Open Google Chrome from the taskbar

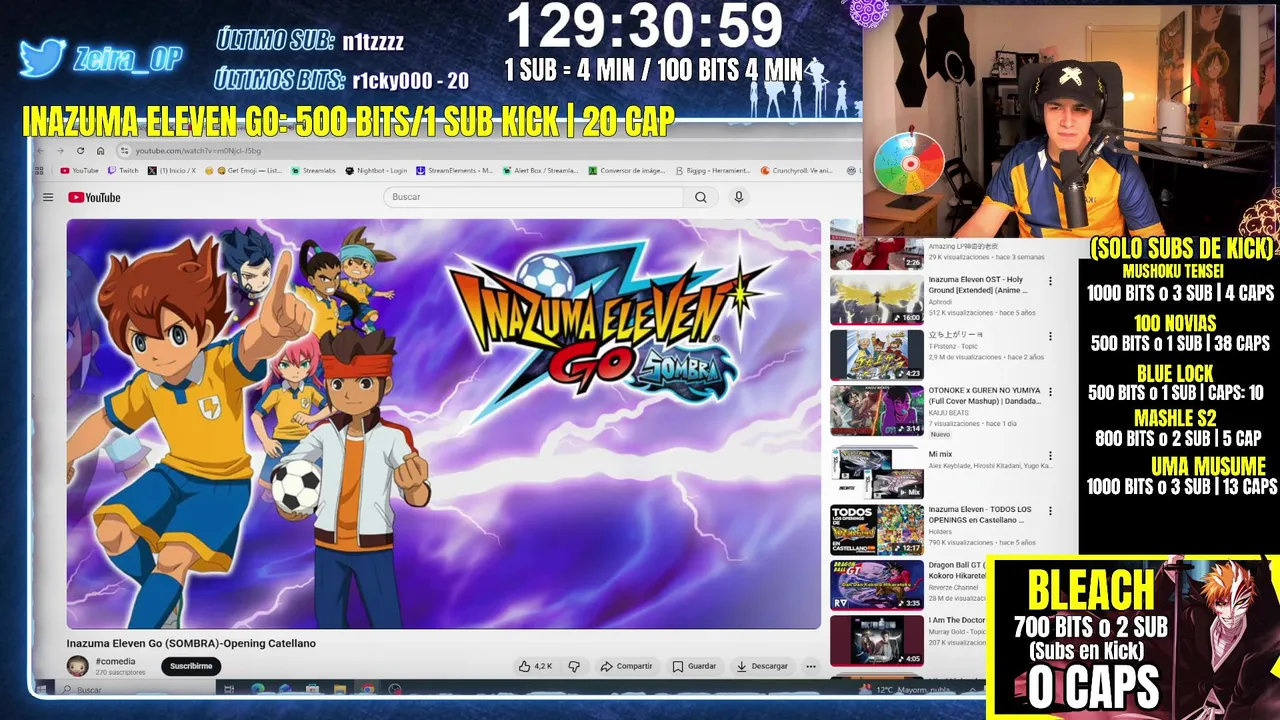pyautogui.click(x=368, y=689)
